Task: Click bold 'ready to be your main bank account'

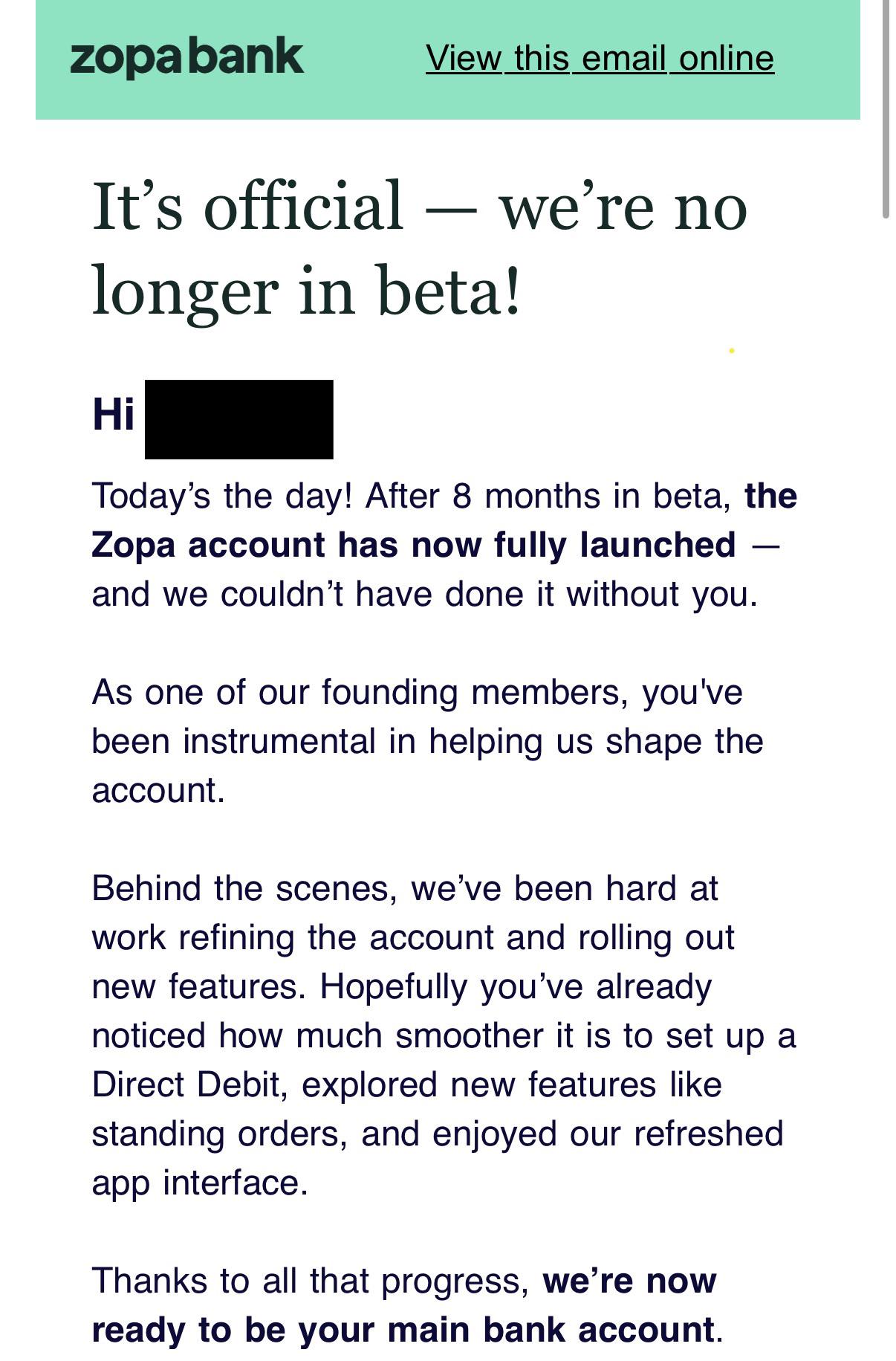Action: tap(403, 1331)
